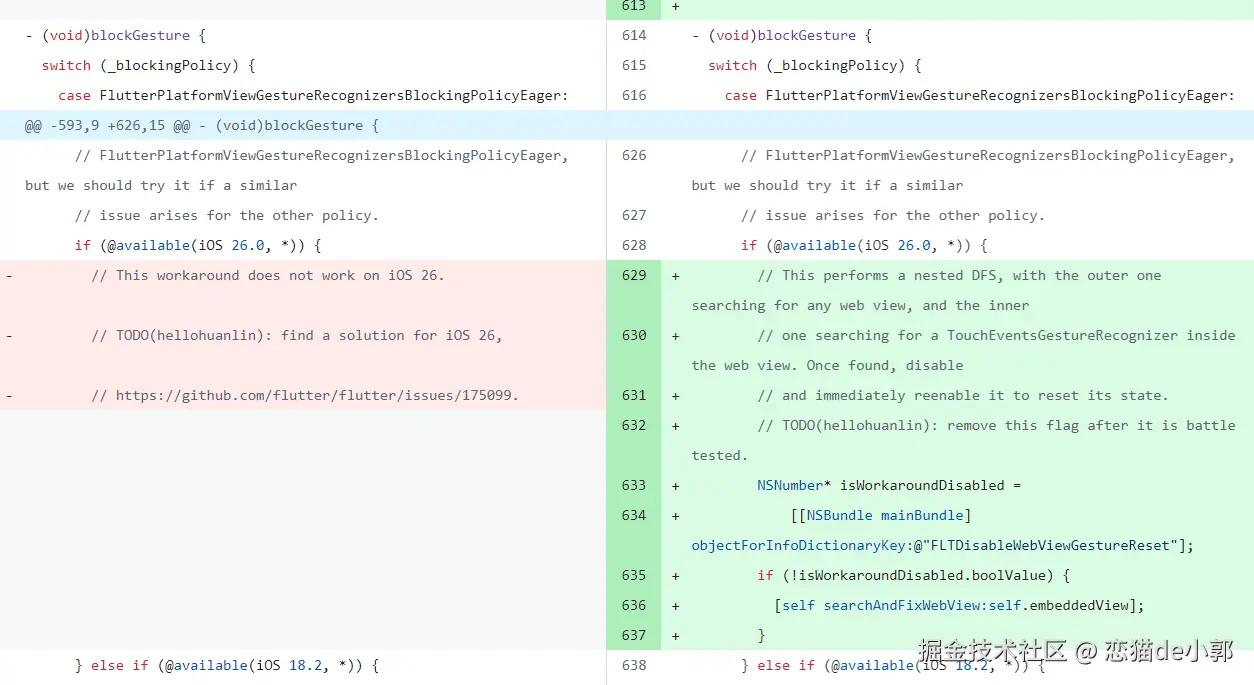
Task: Select added line number 637
Action: [634, 635]
